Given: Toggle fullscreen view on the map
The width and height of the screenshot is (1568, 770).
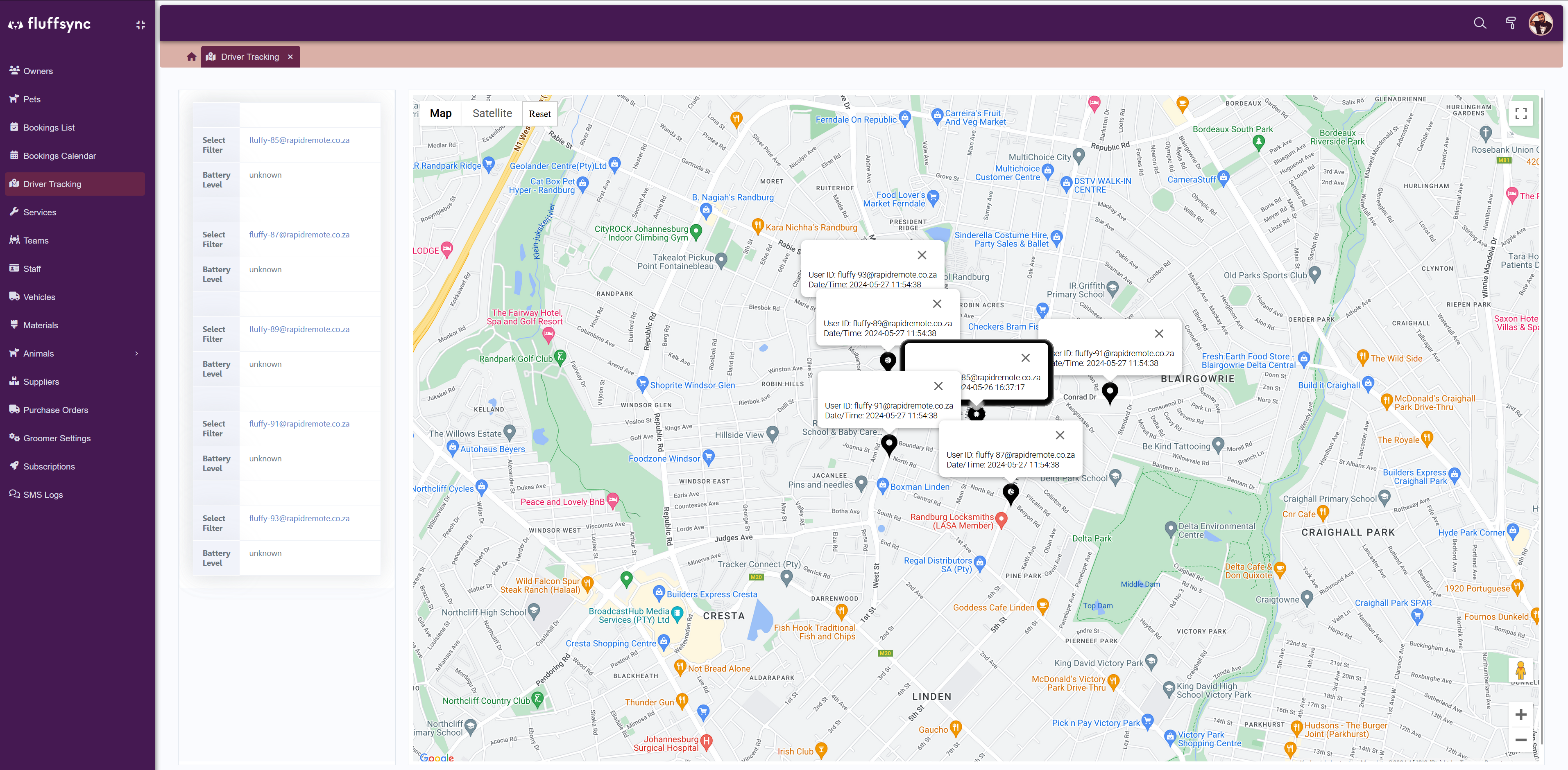Looking at the screenshot, I should tap(1520, 114).
